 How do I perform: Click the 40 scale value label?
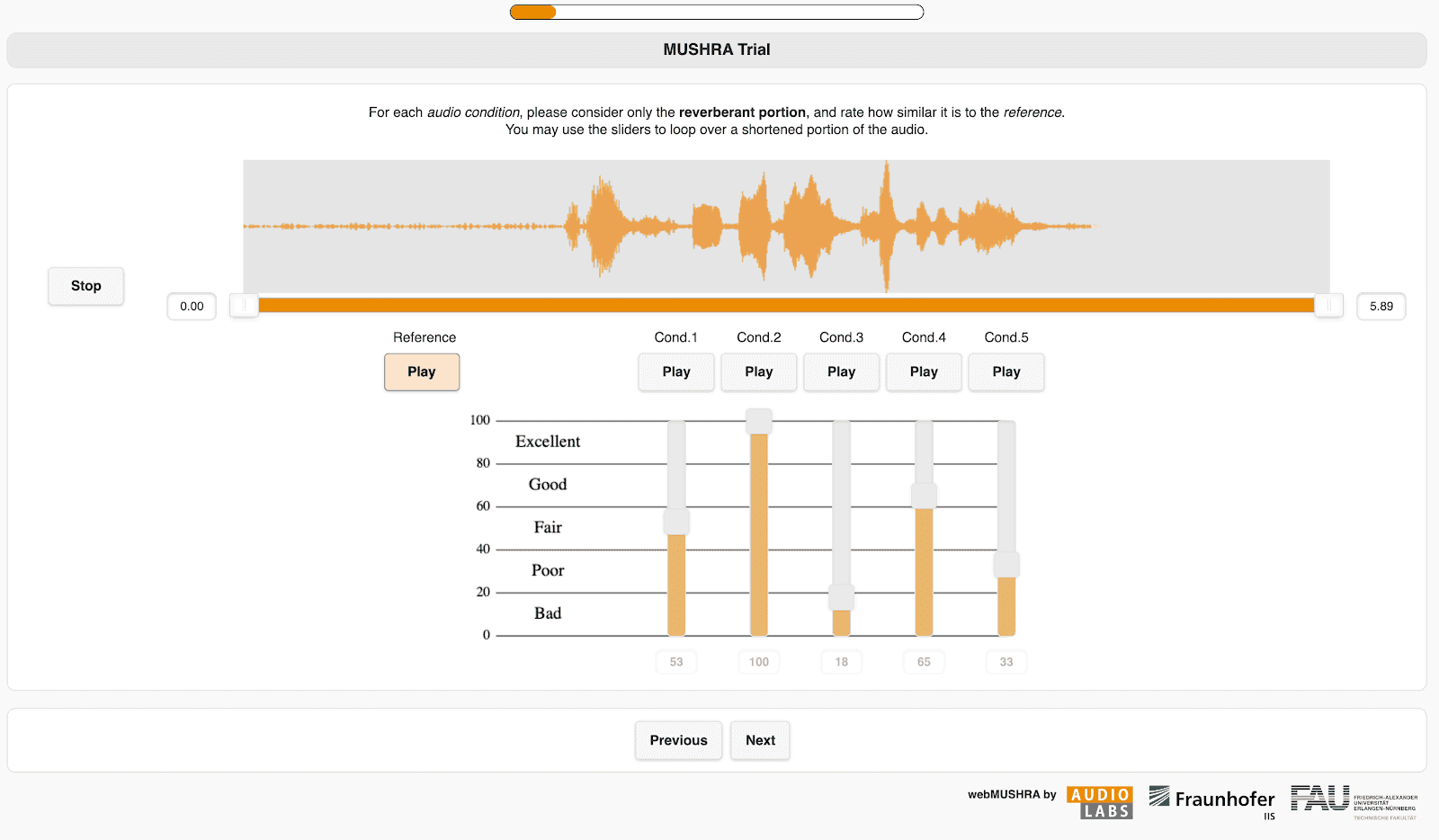[x=483, y=549]
